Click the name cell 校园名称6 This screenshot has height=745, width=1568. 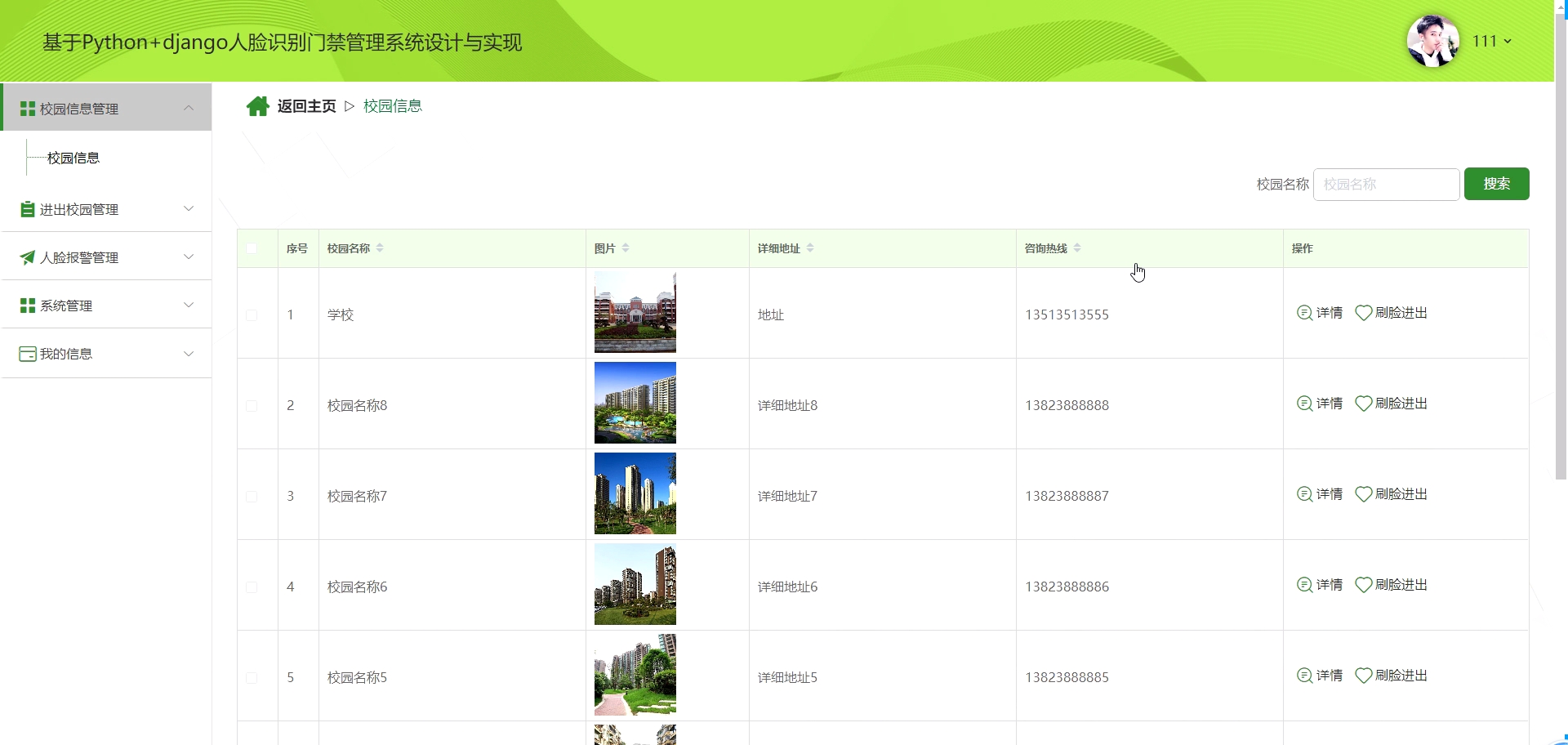tap(357, 587)
